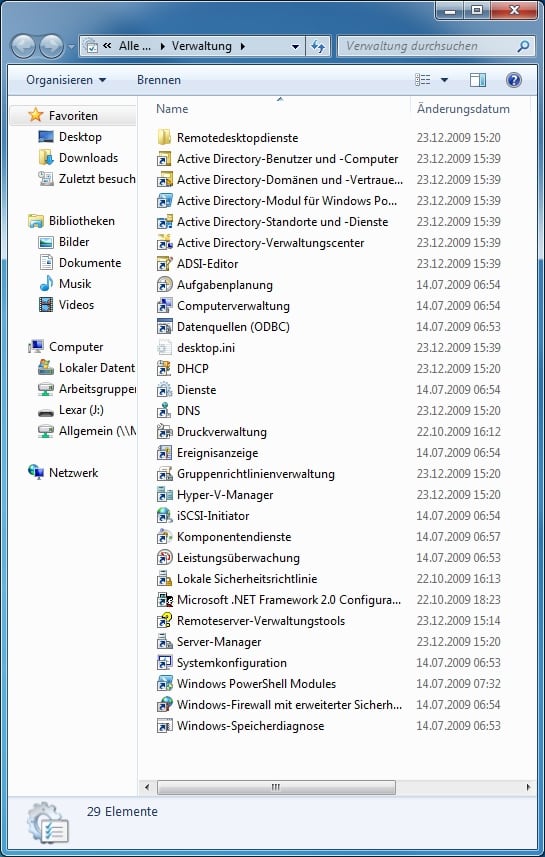Click the Windows-Speicherdiagnose icon
The width and height of the screenshot is (545, 857).
pyautogui.click(x=165, y=726)
